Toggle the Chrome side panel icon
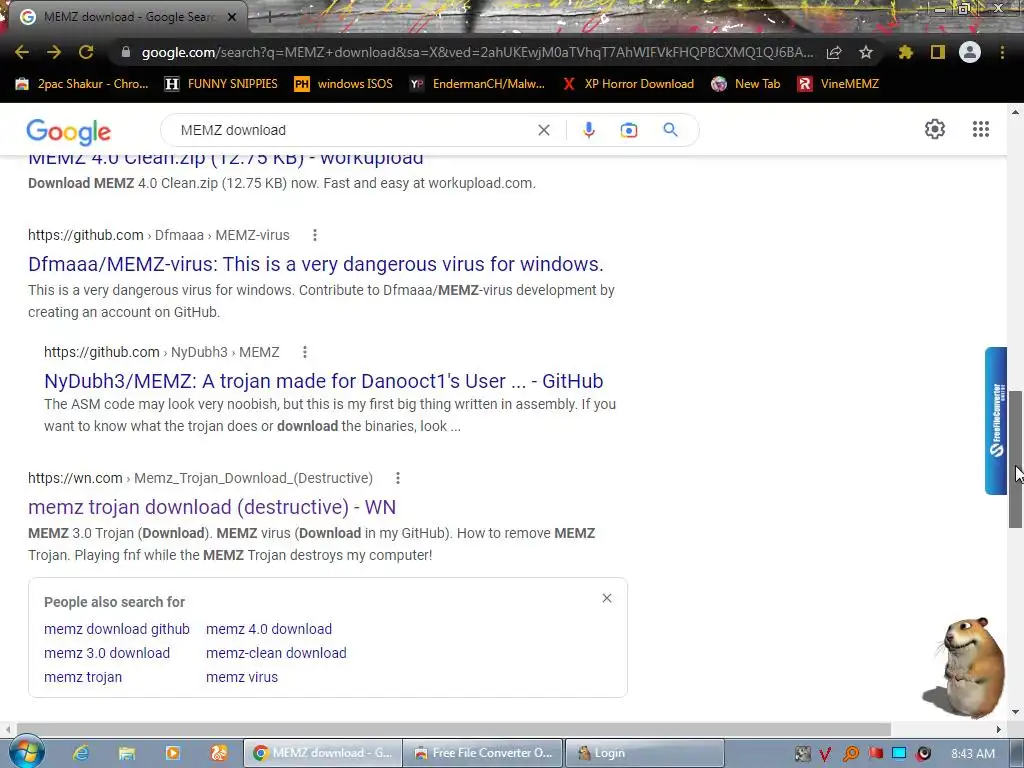Screen dimensions: 1024x768 coord(938,52)
